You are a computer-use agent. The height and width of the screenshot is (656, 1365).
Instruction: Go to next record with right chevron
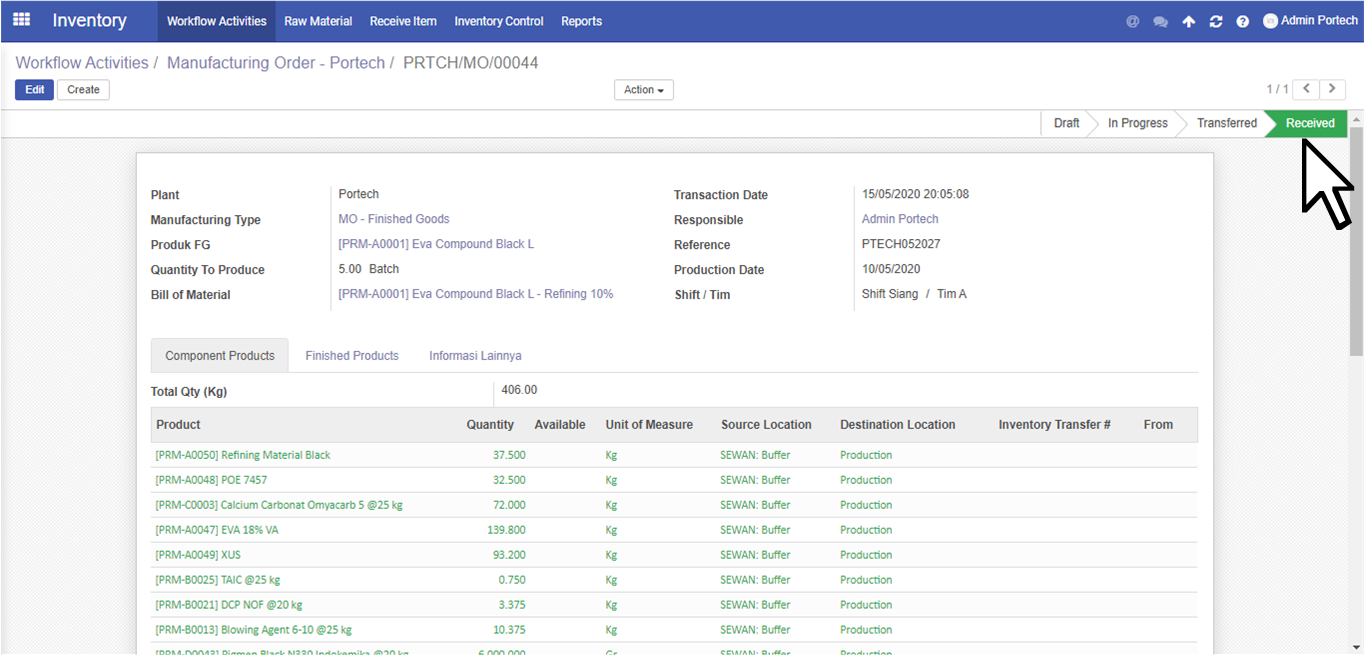pyautogui.click(x=1332, y=89)
